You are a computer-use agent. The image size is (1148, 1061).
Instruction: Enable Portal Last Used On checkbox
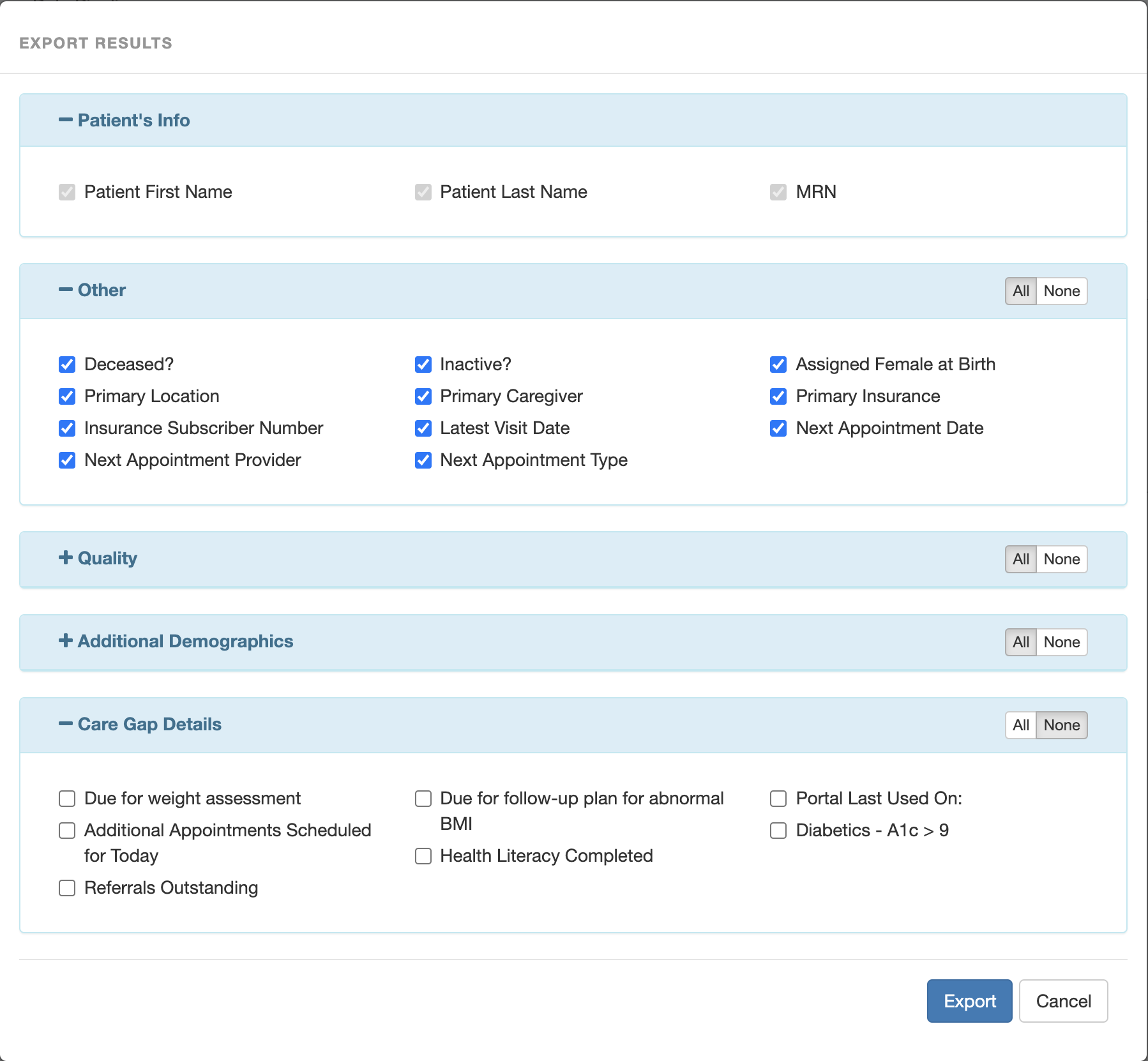[778, 799]
